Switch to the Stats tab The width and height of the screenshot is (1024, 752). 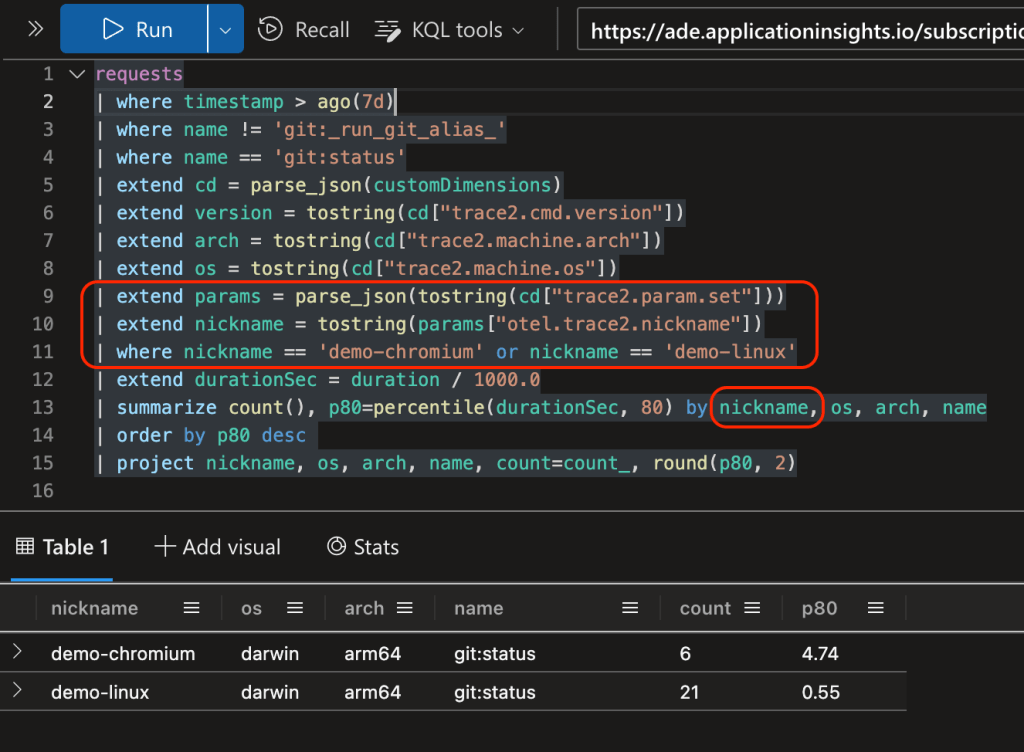(x=363, y=547)
